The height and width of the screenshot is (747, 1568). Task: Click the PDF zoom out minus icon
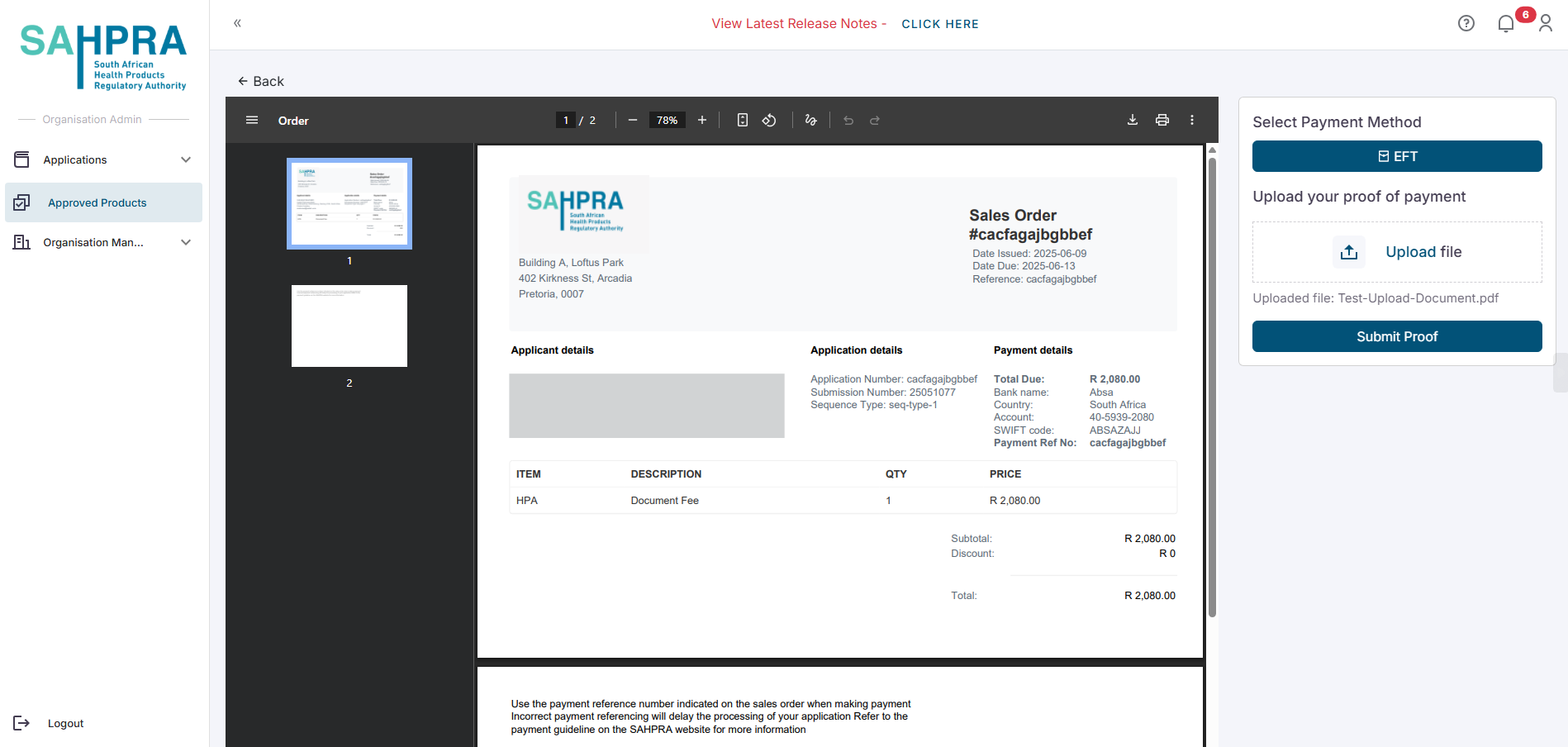tap(633, 121)
